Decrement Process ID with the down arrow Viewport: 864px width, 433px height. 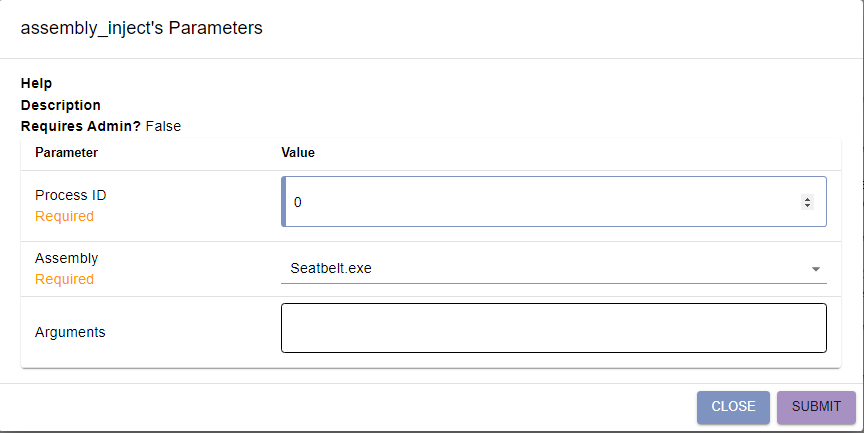point(807,205)
